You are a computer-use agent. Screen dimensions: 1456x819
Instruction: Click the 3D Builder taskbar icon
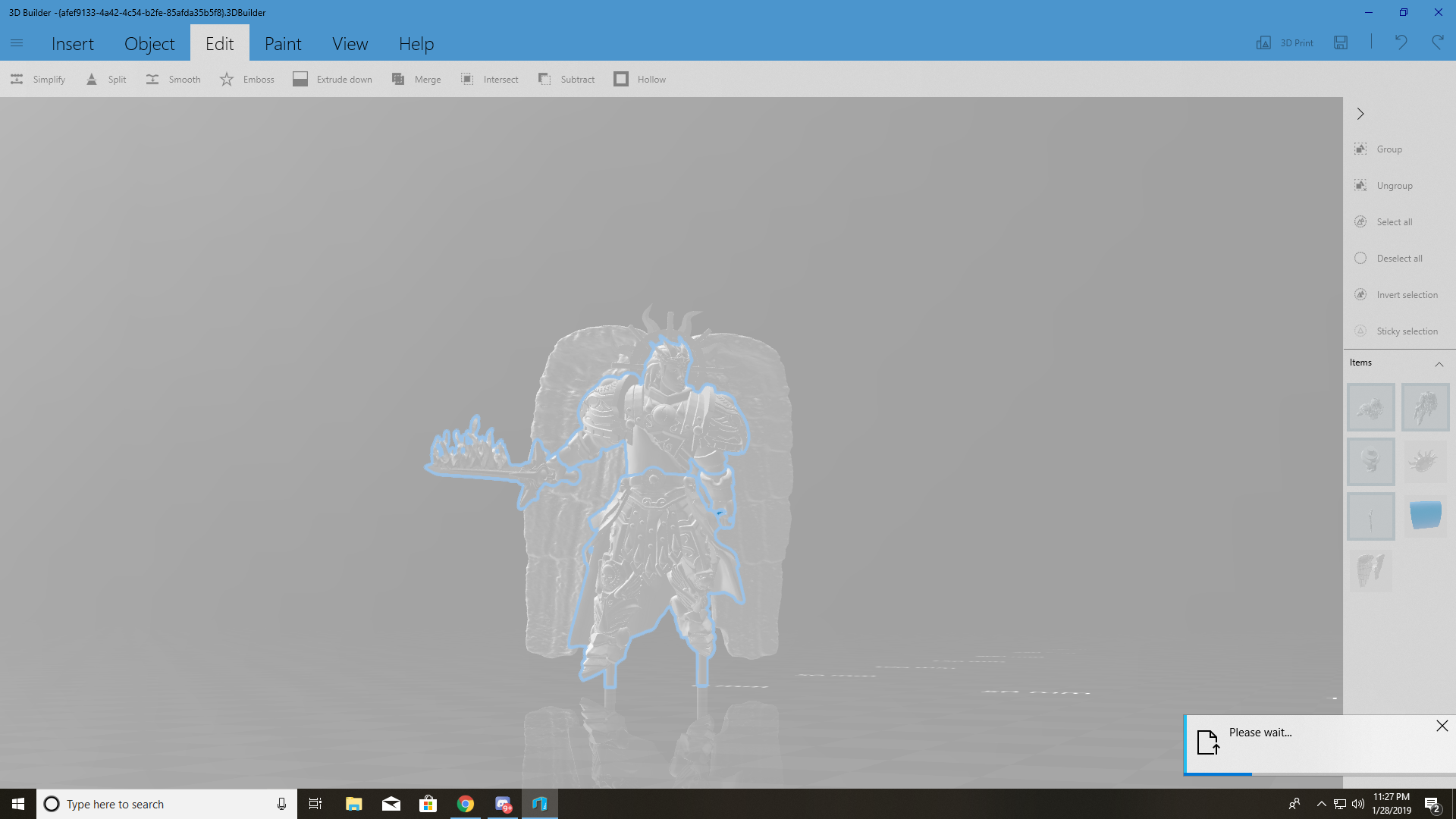point(540,804)
